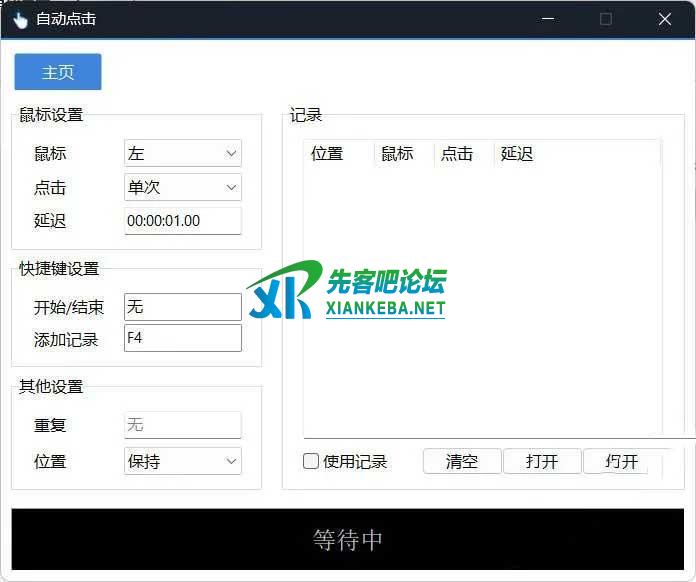
Task: Open the 位置 dropdown showing 保持
Action: coord(183,461)
